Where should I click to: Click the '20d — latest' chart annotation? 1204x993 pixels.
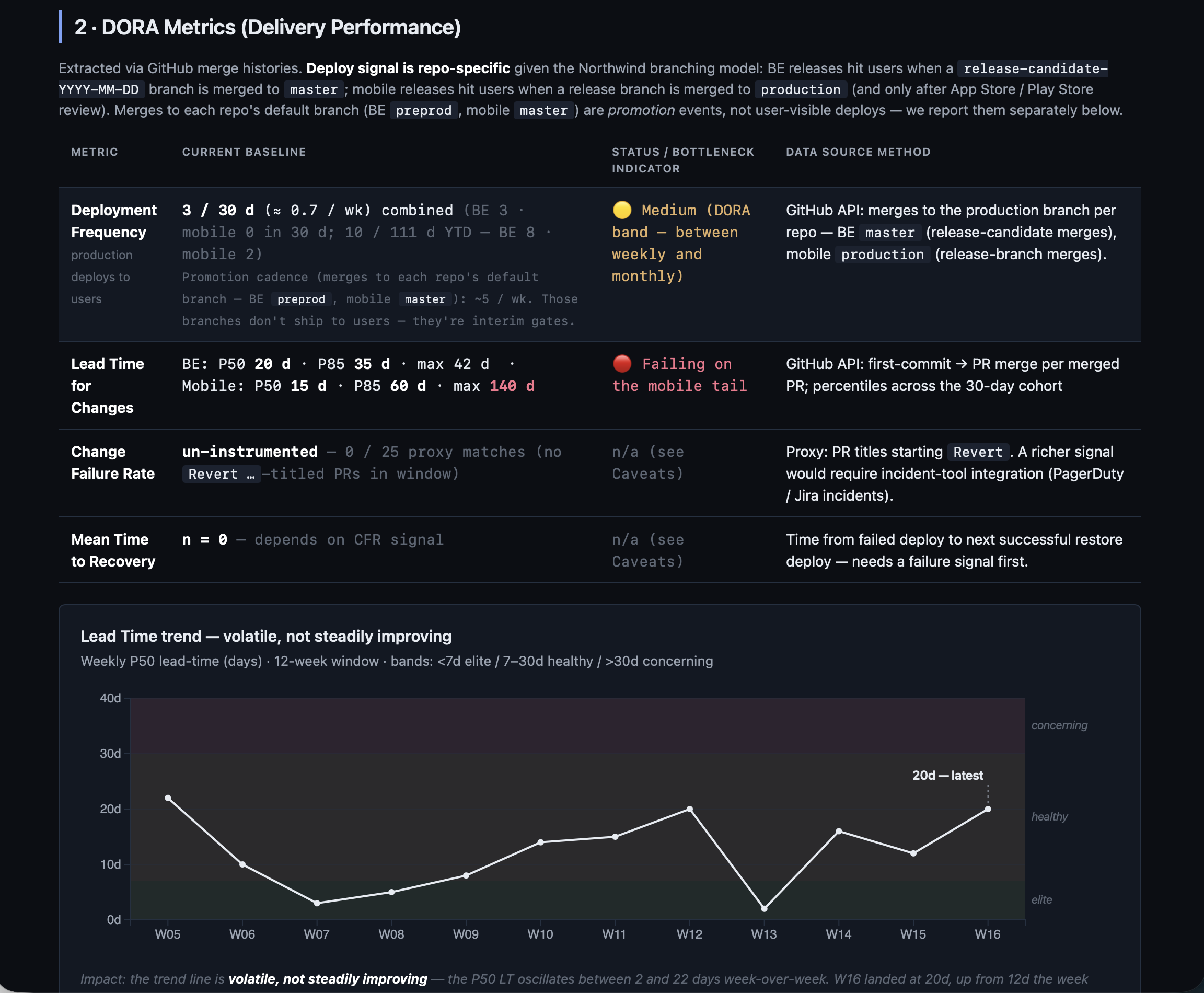pyautogui.click(x=947, y=776)
